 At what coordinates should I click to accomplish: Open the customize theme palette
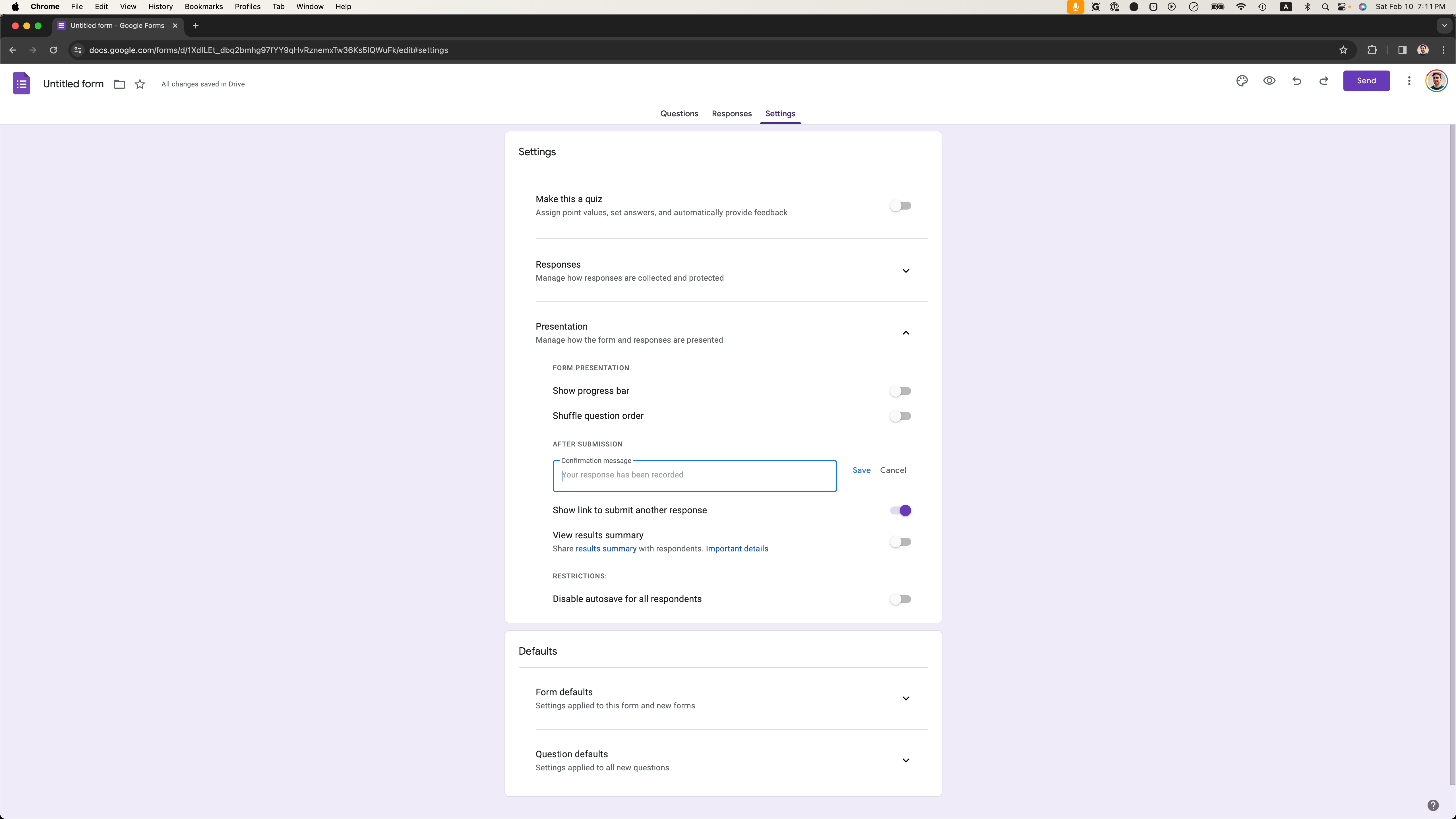coord(1242,81)
